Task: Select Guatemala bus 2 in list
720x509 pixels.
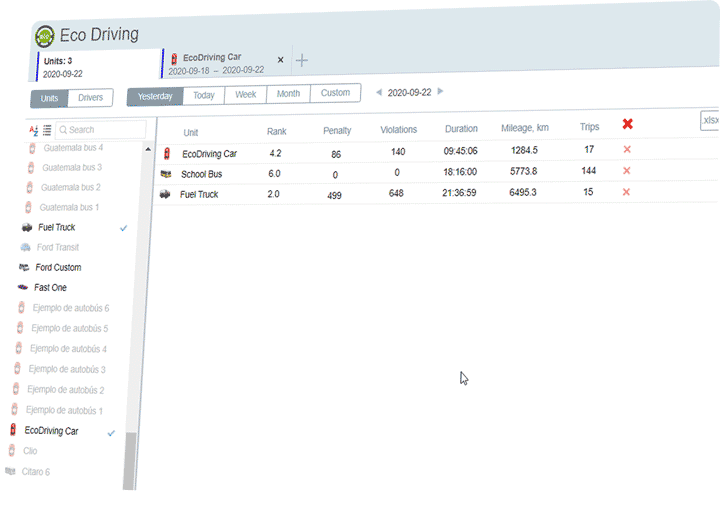Action: tap(71, 187)
